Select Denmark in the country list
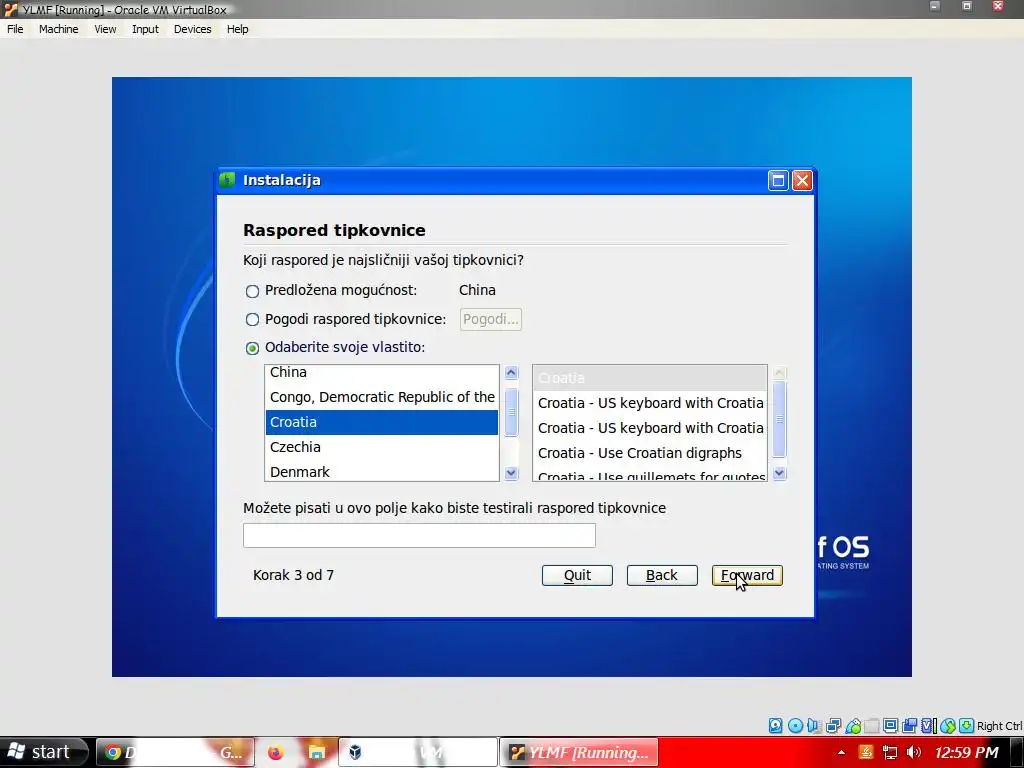The width and height of the screenshot is (1024, 768). [381, 471]
